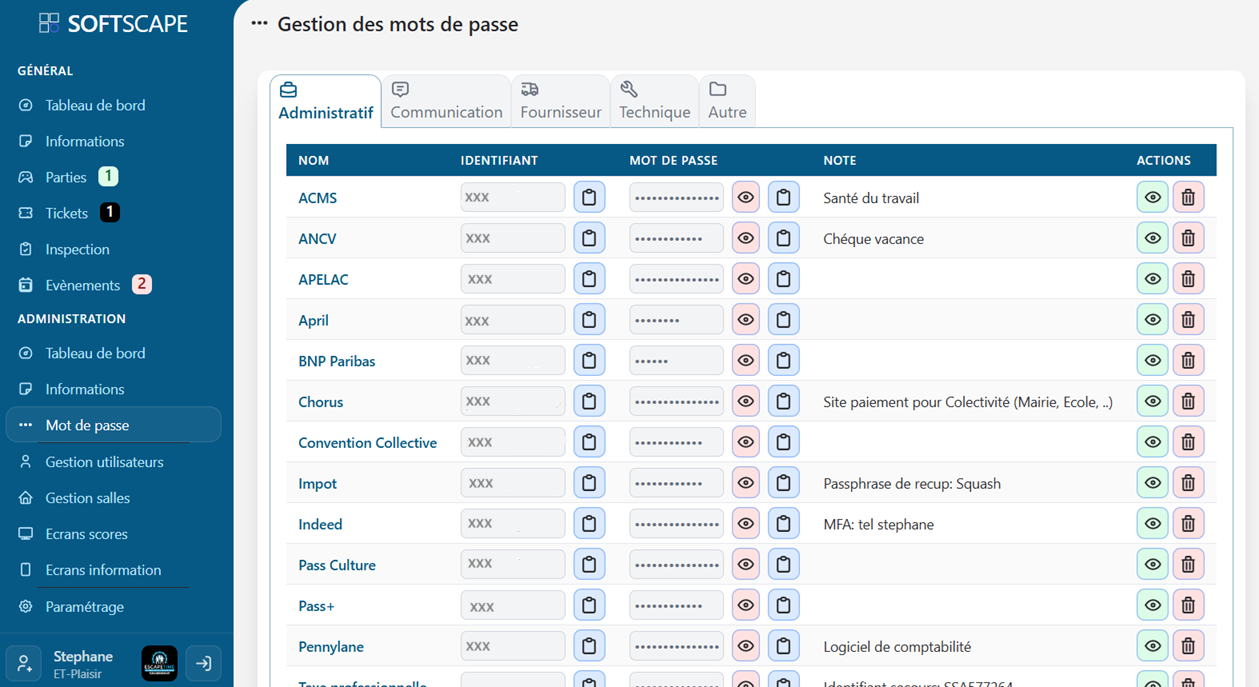Image resolution: width=1259 pixels, height=687 pixels.
Task: Switch to the Communication tab
Action: point(446,100)
